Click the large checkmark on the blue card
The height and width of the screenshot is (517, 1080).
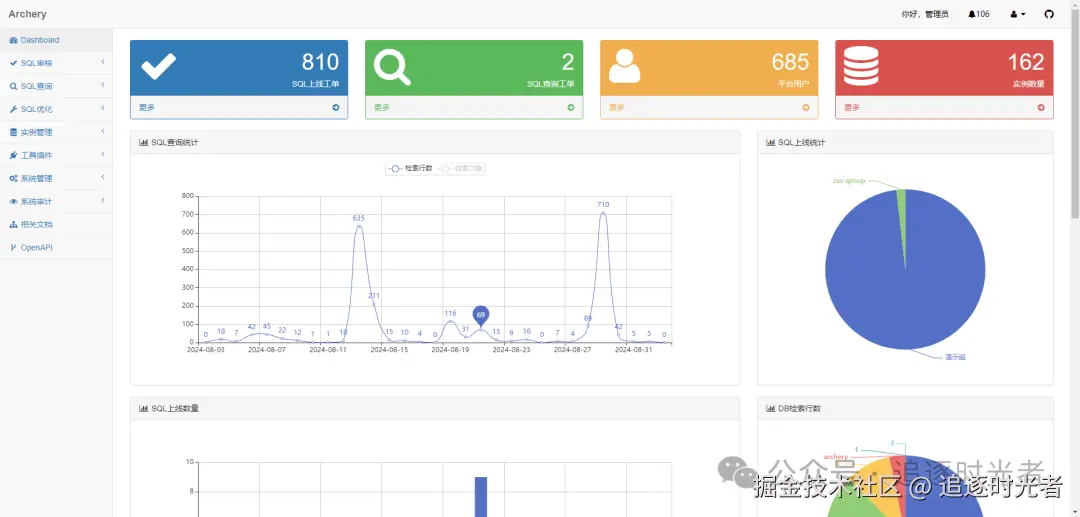[158, 66]
